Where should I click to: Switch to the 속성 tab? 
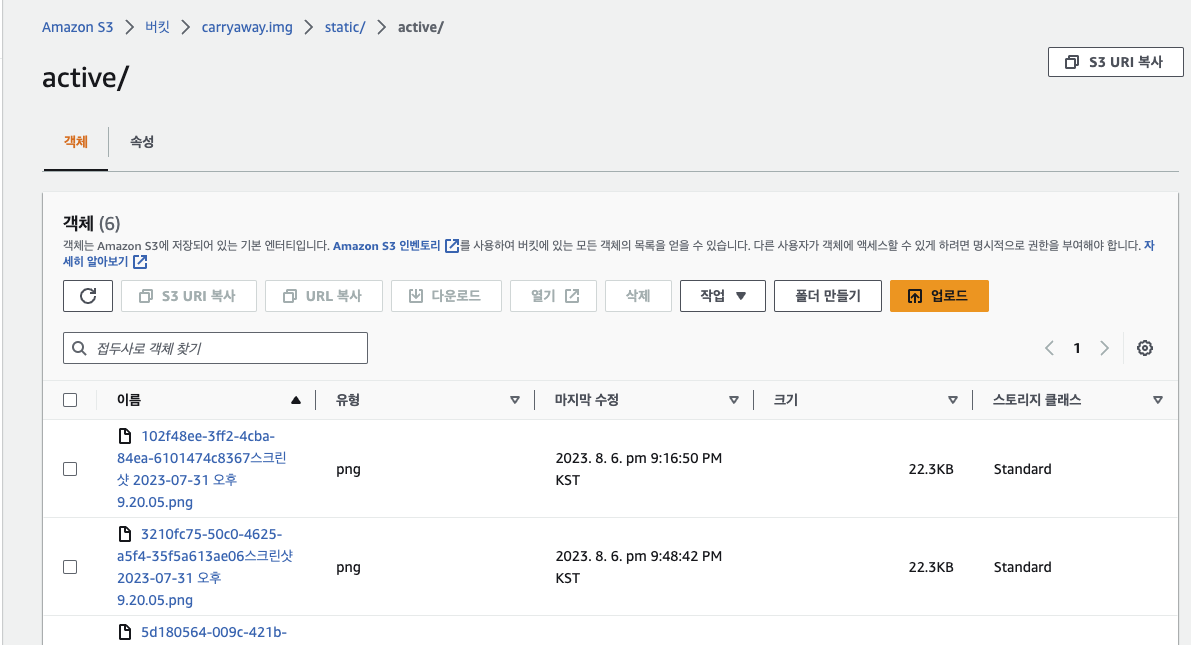tap(142, 141)
